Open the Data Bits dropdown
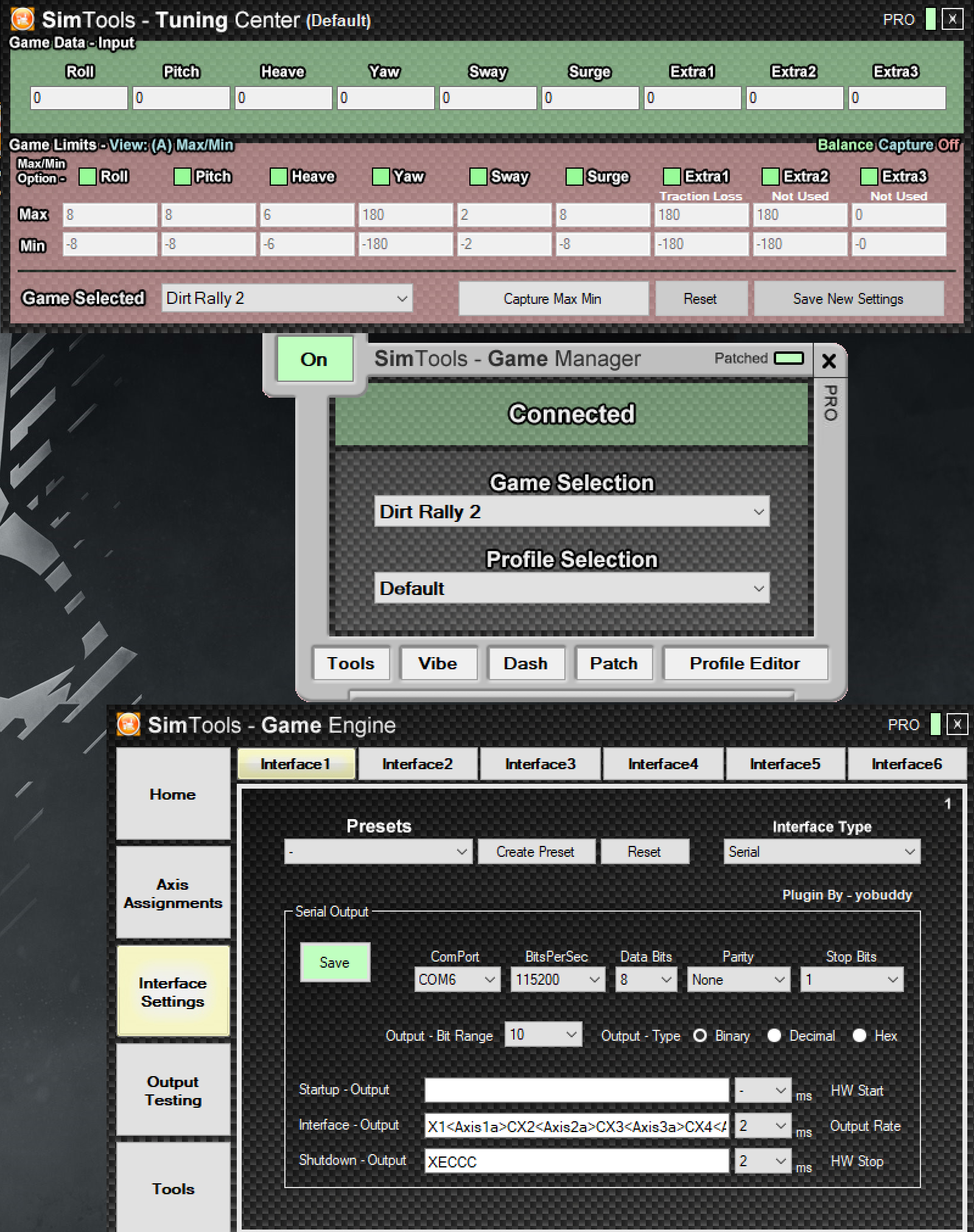 click(x=646, y=979)
